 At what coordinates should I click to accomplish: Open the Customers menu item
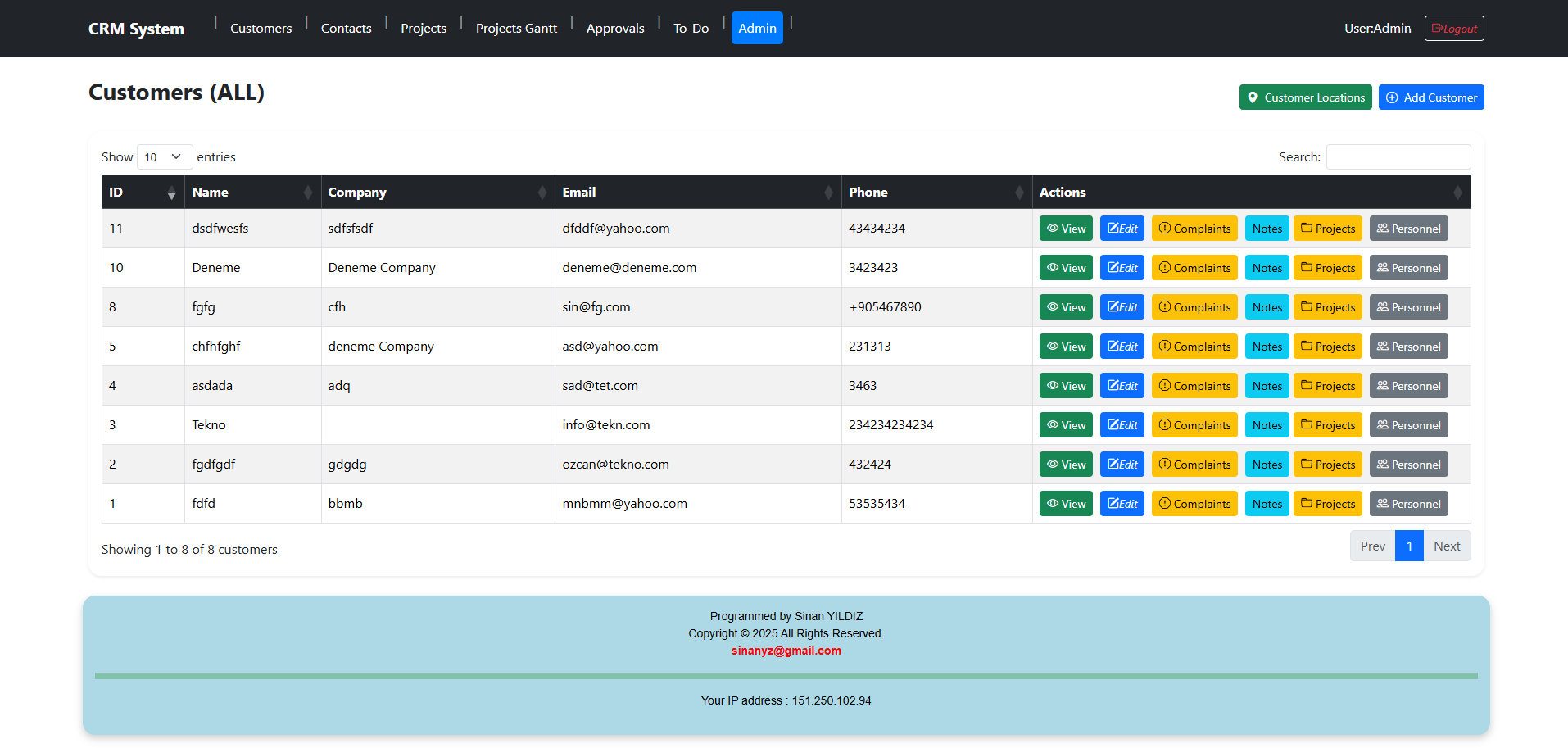[x=261, y=28]
